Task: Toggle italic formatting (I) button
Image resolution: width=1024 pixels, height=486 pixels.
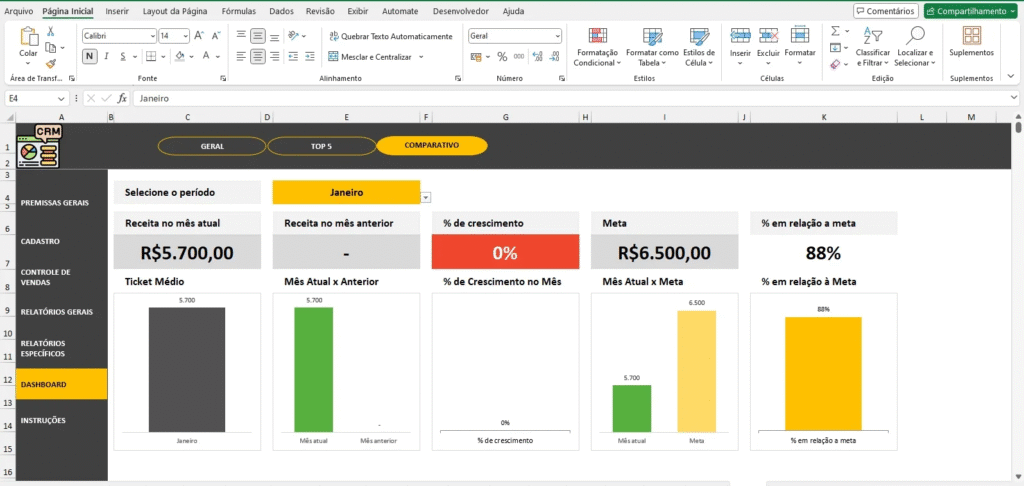Action: pos(106,57)
